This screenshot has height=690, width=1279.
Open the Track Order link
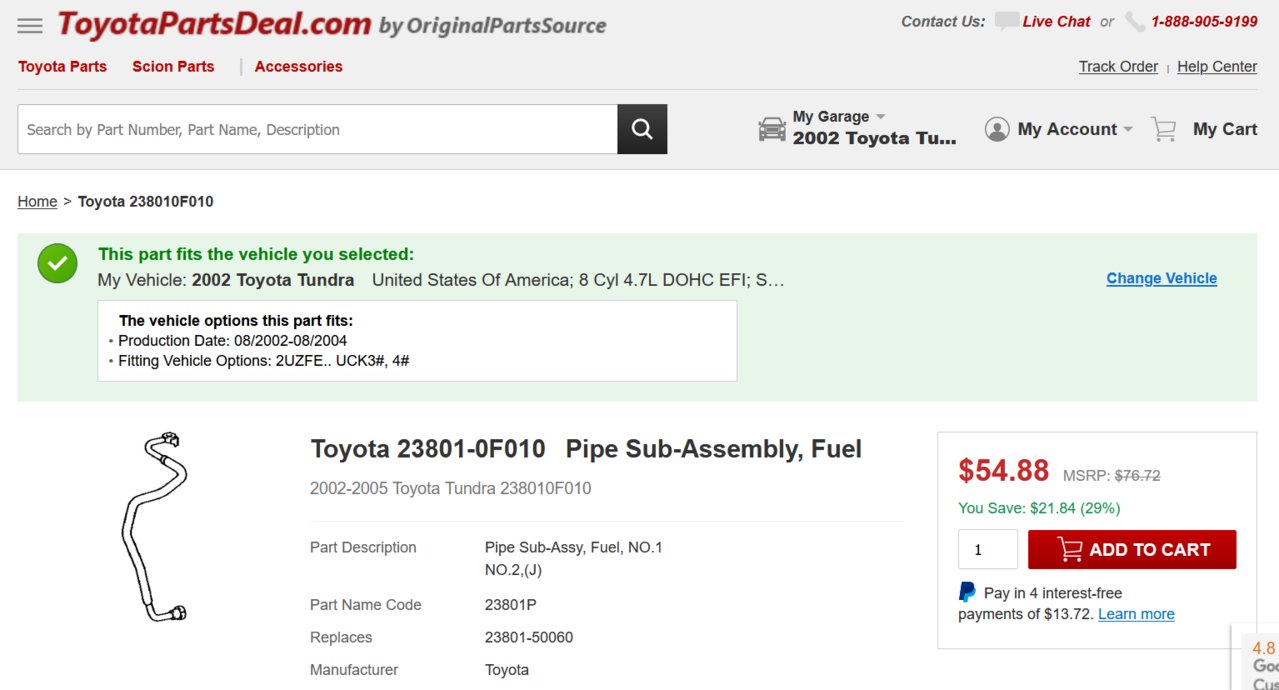(x=1118, y=66)
